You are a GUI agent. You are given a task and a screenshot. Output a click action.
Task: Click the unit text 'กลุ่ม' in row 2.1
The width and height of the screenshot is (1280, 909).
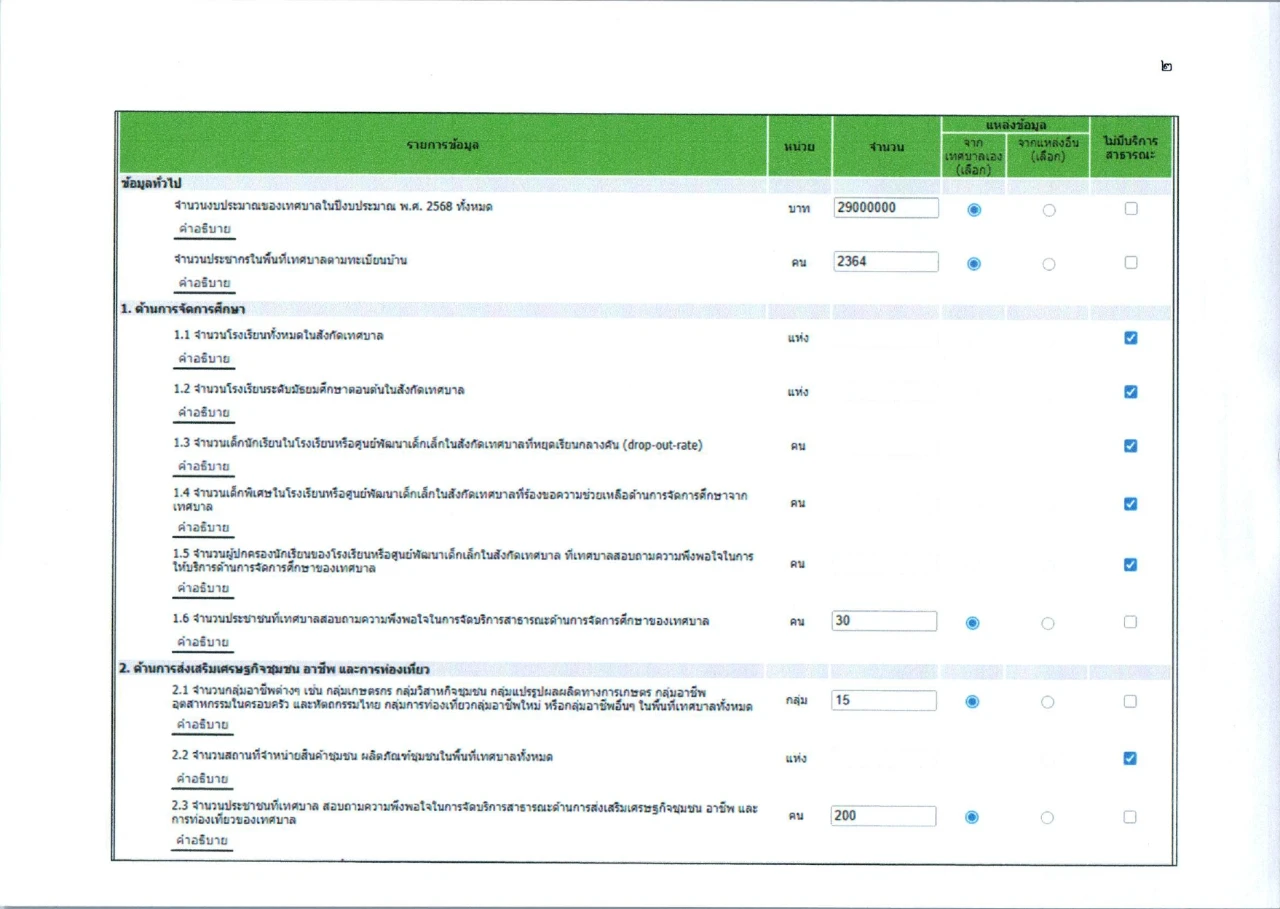[x=797, y=701]
